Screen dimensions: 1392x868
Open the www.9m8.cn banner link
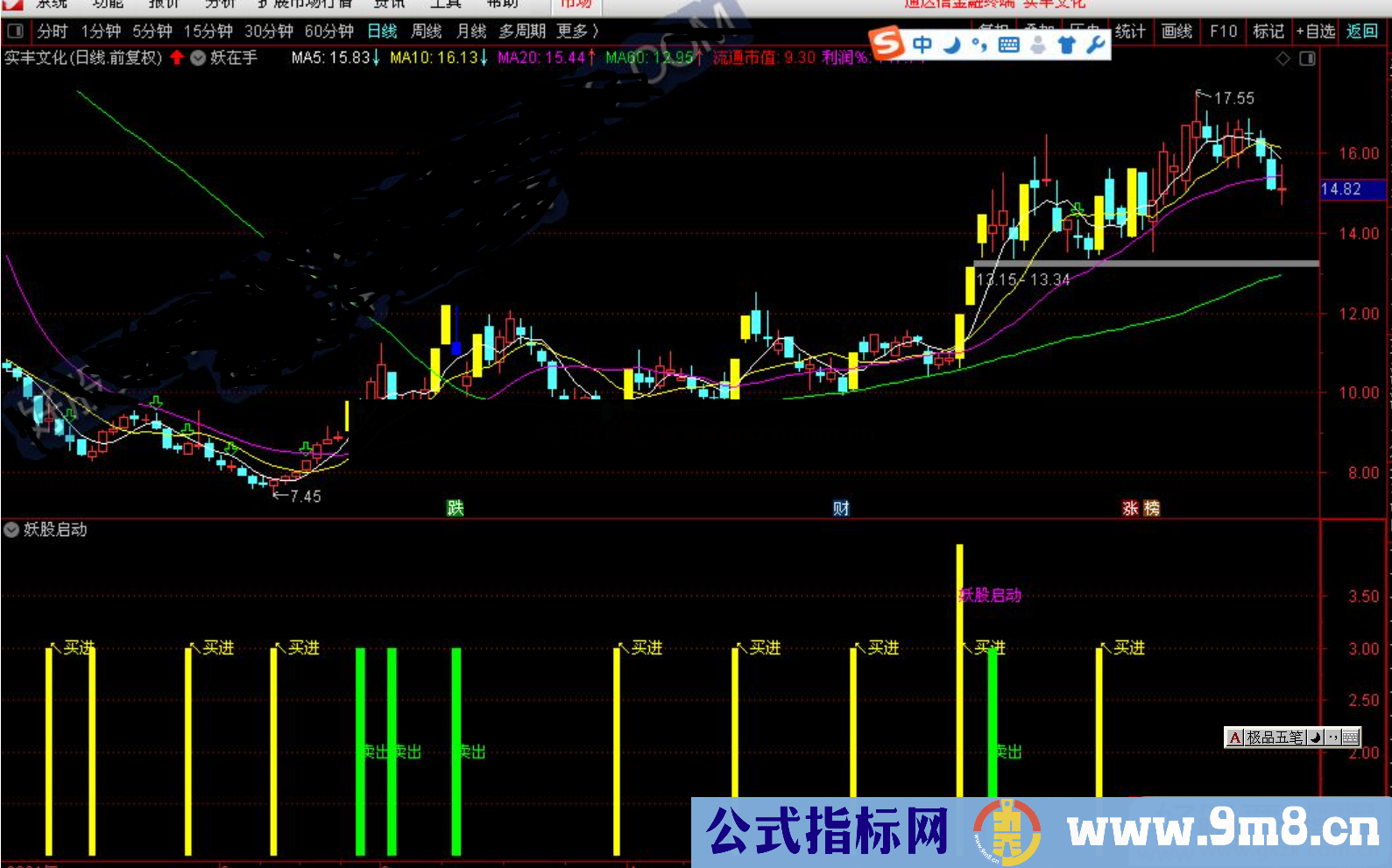pos(1223,828)
